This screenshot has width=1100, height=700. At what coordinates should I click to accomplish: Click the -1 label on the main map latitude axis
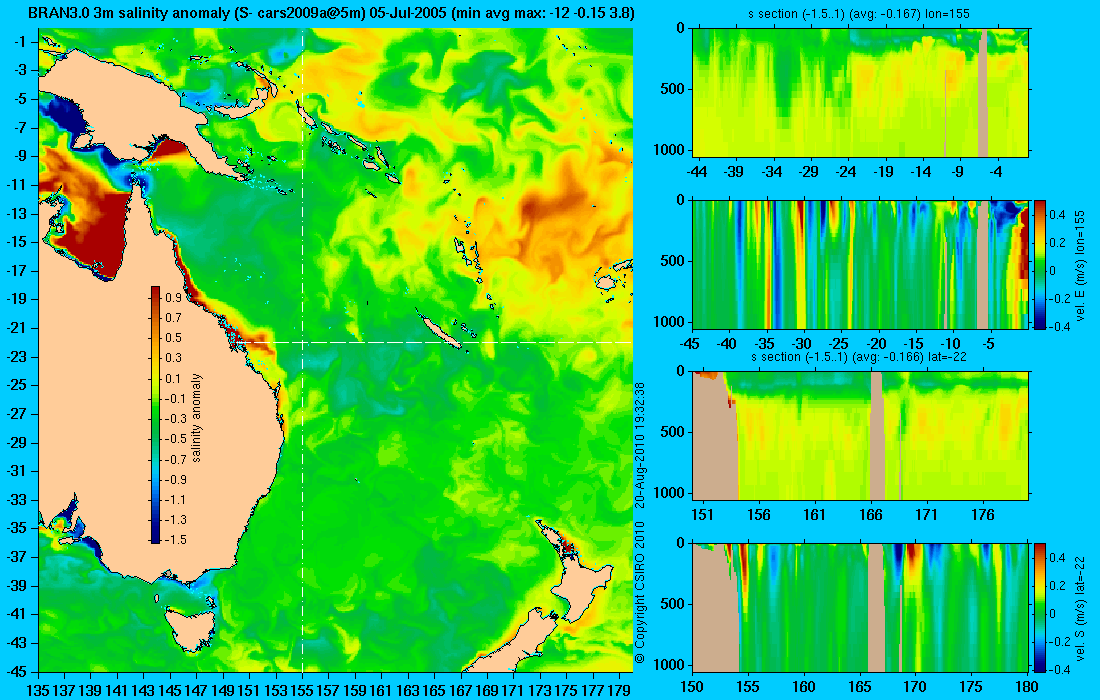click(19, 42)
